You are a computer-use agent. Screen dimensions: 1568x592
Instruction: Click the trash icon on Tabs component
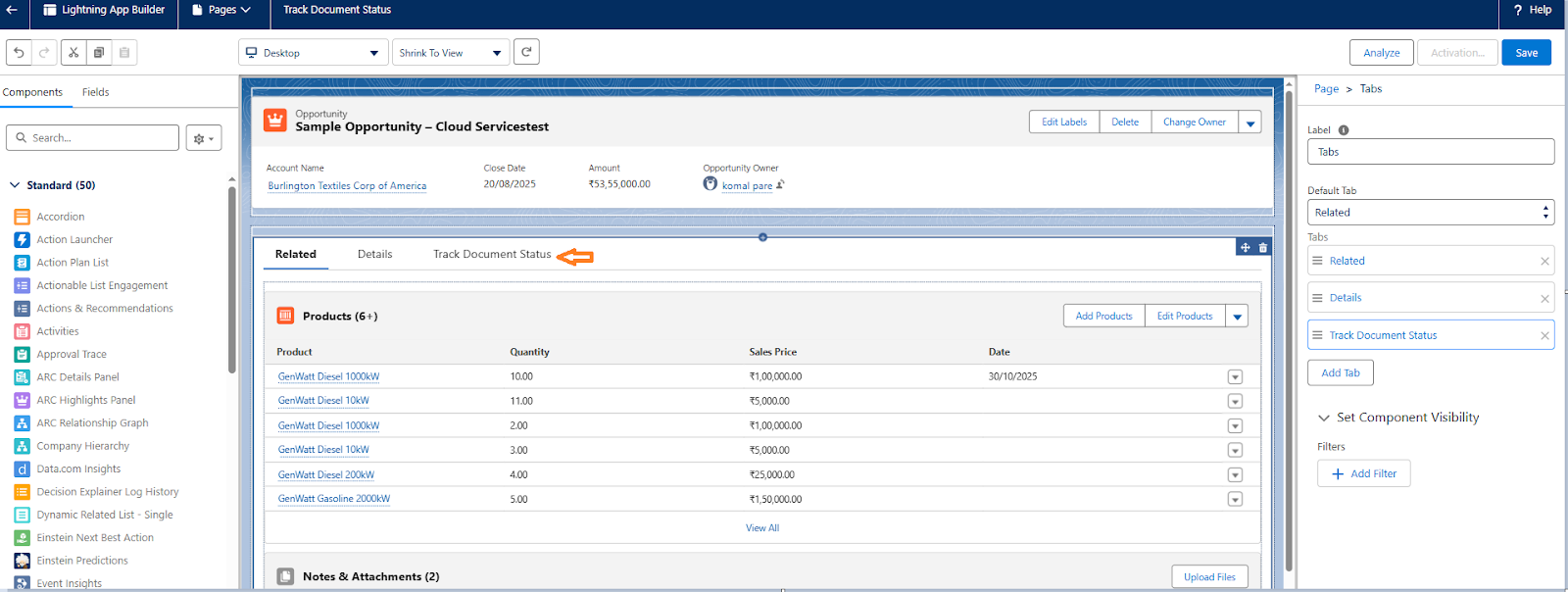(1263, 248)
